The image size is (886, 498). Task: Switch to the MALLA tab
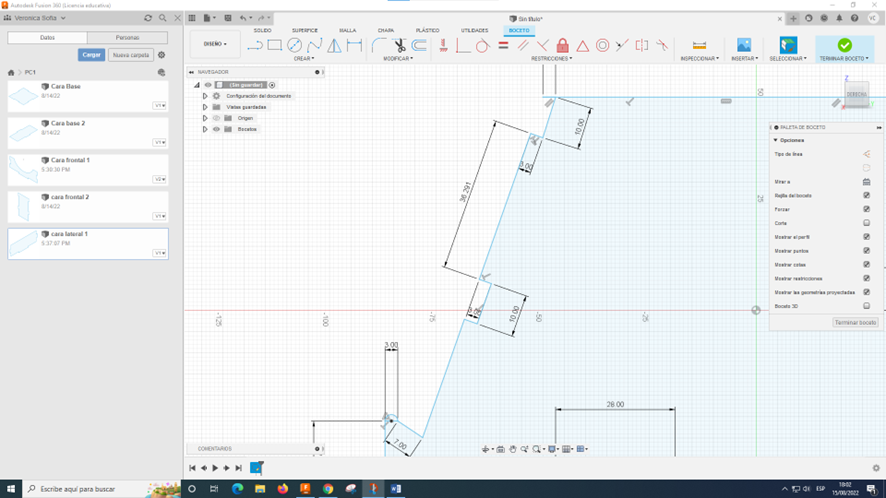(348, 31)
